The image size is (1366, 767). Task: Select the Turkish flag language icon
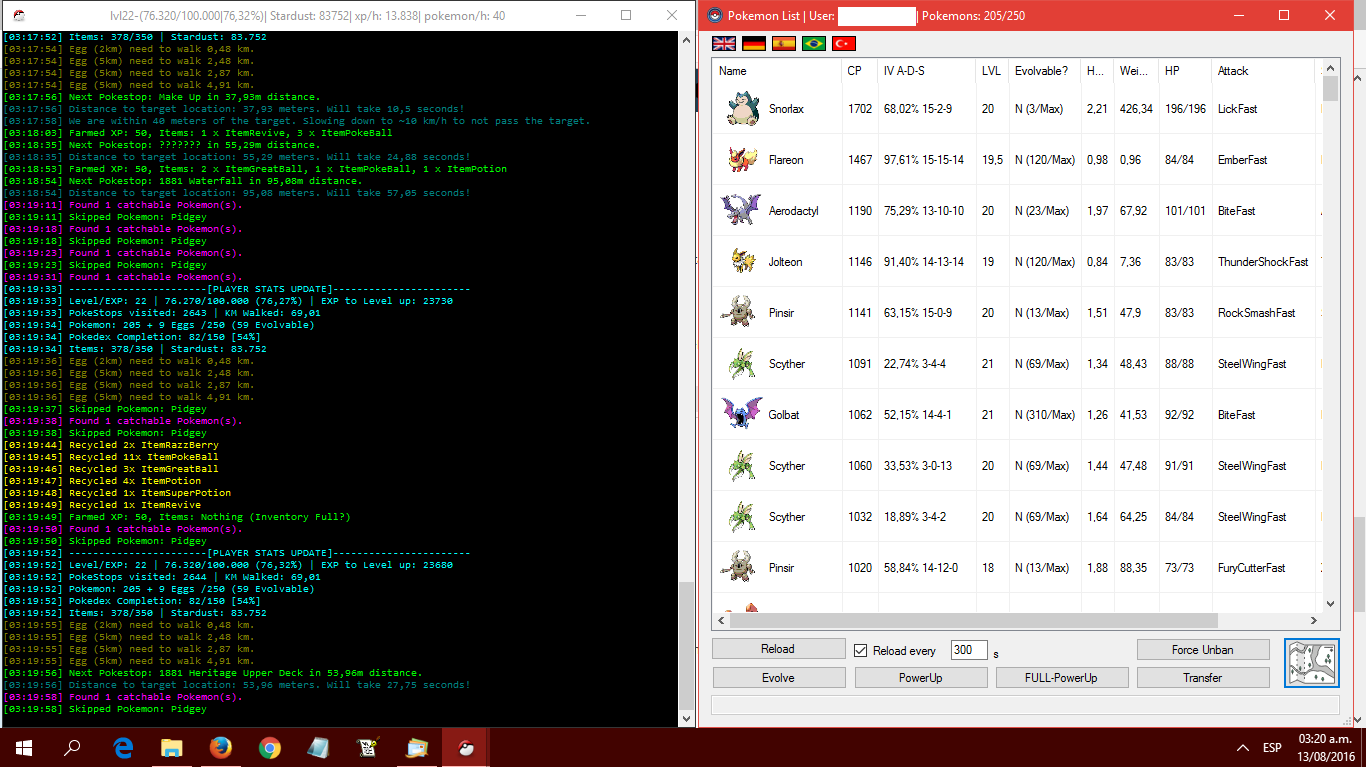(x=844, y=44)
